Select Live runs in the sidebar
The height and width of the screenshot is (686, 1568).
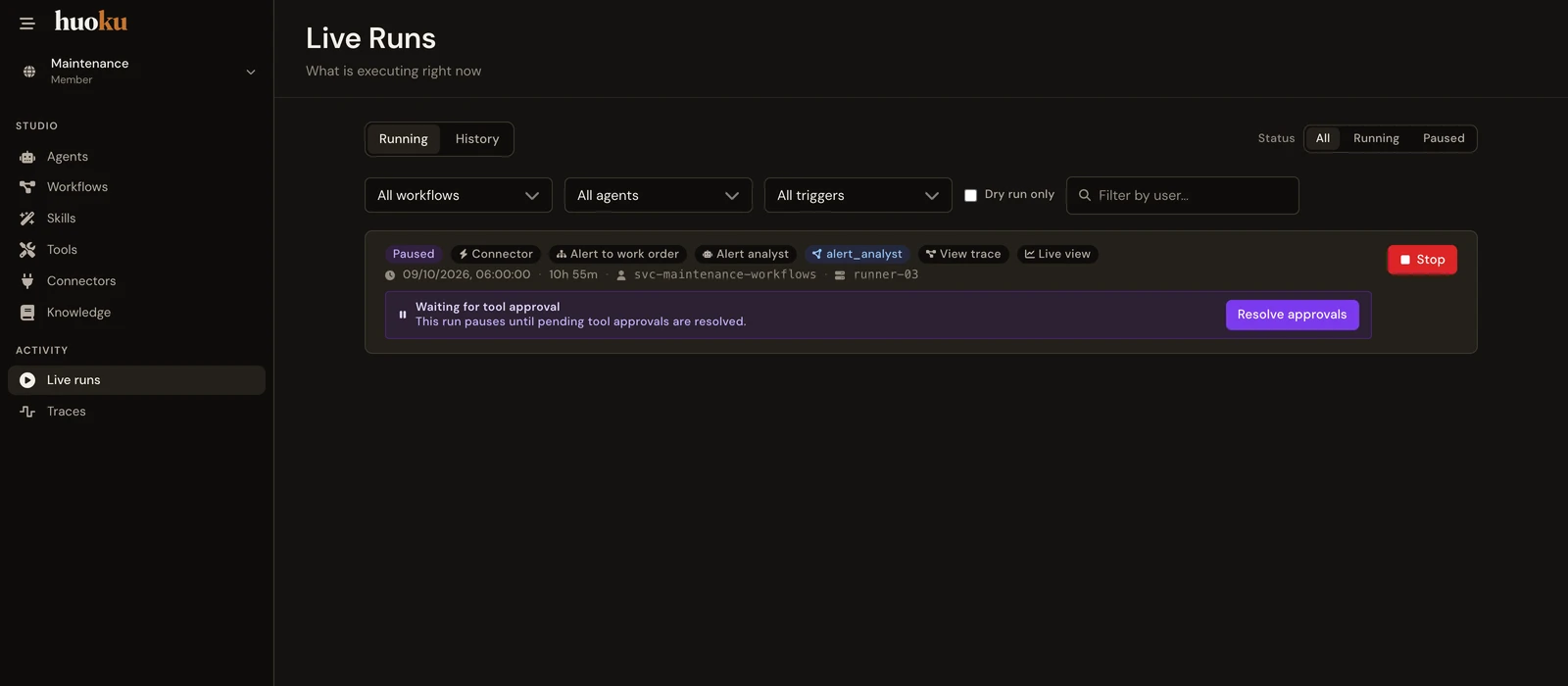pos(136,380)
